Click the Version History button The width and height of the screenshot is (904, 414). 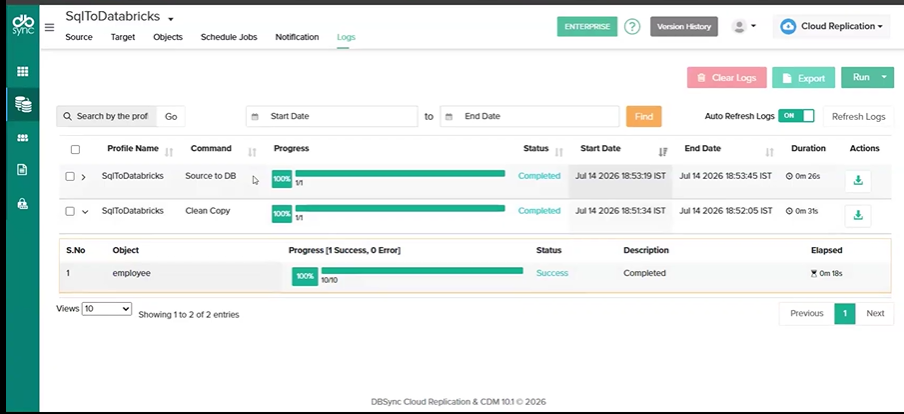click(684, 27)
